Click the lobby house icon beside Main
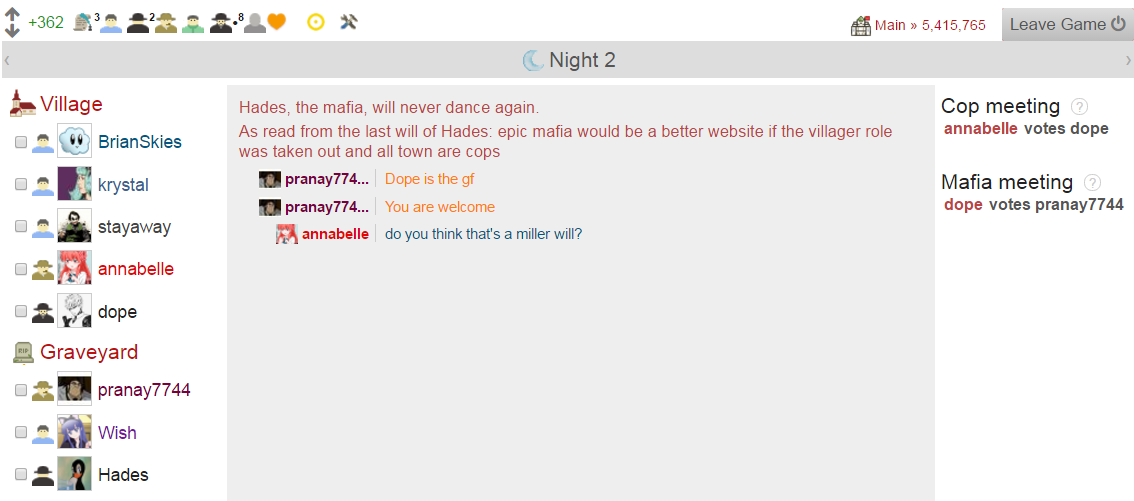 (x=861, y=26)
